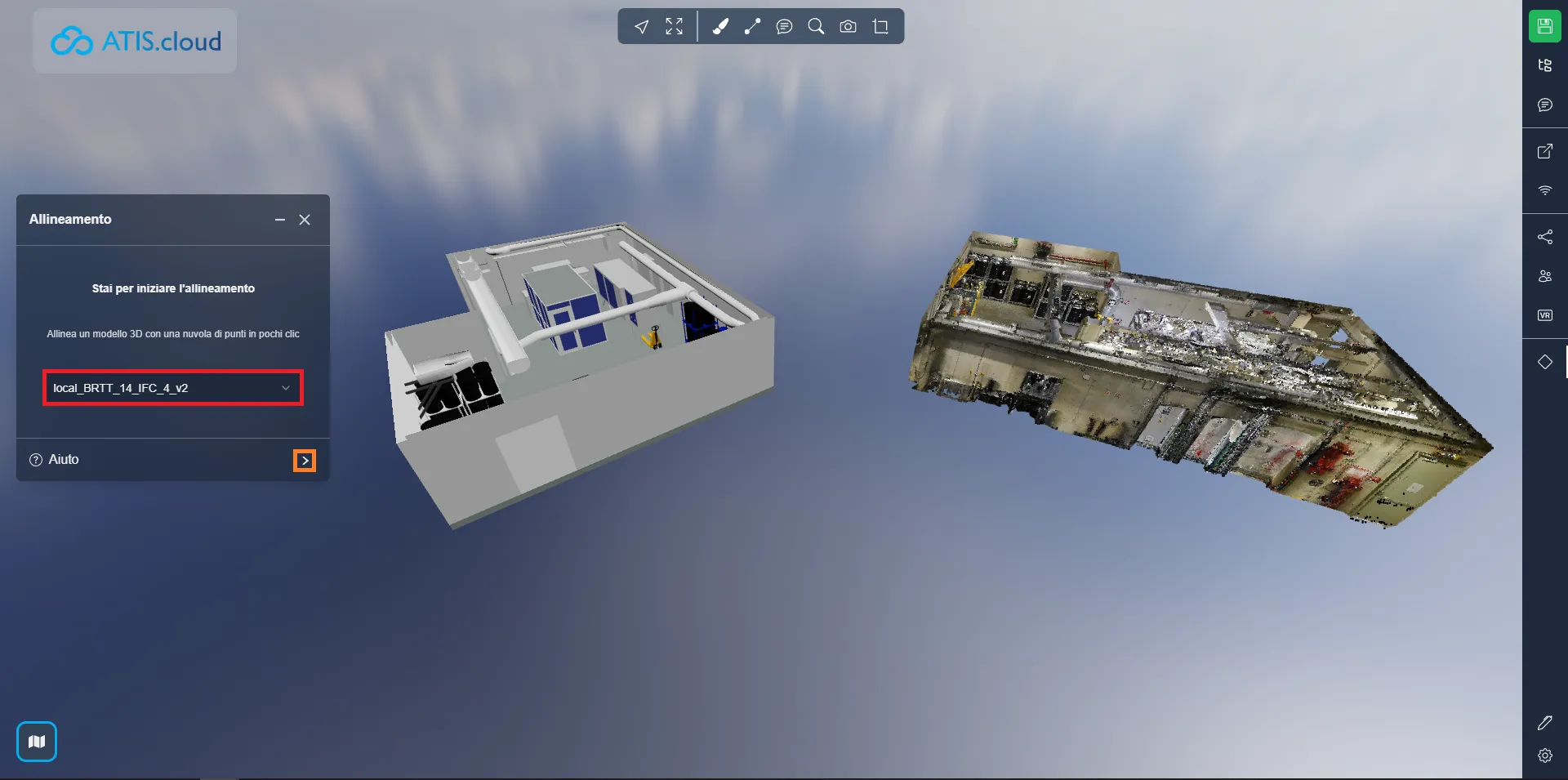Viewport: 1568px width, 780px height.
Task: Click the ATIS.cloud logo
Action: 136,41
